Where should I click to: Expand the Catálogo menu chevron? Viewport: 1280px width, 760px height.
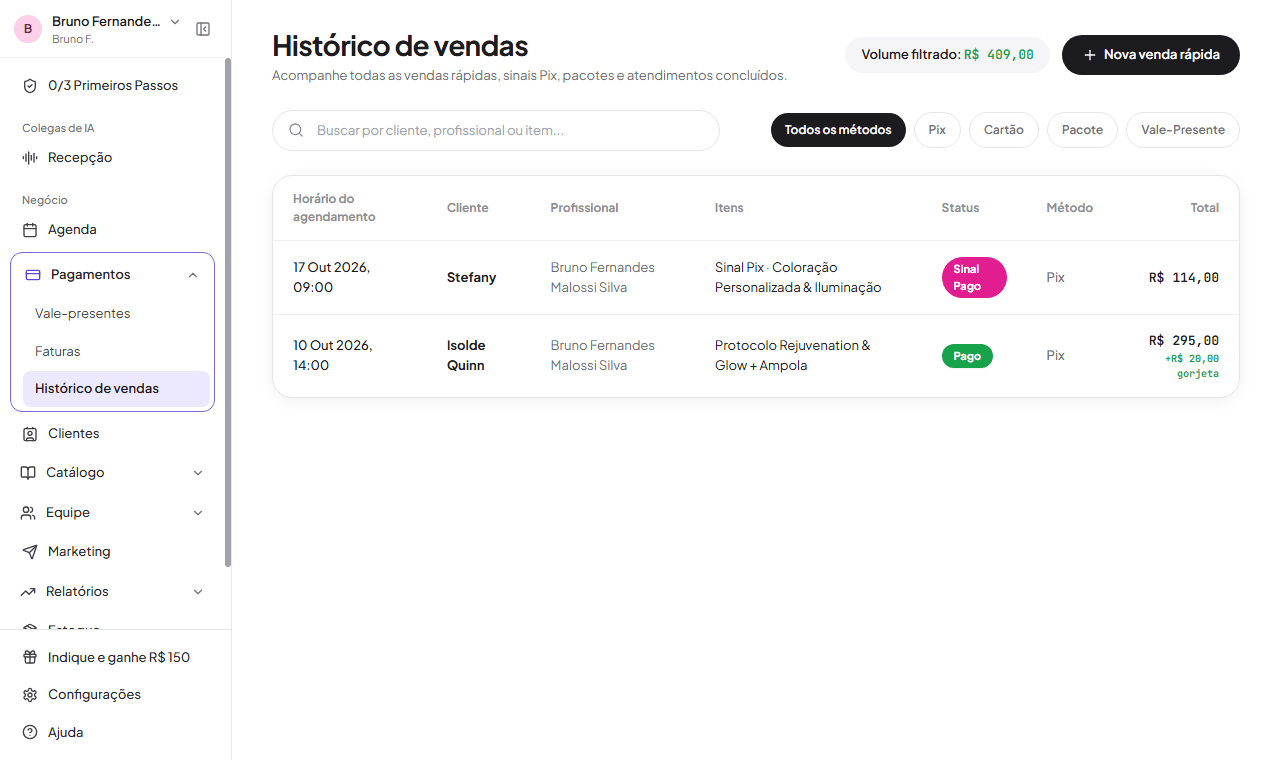coord(198,473)
